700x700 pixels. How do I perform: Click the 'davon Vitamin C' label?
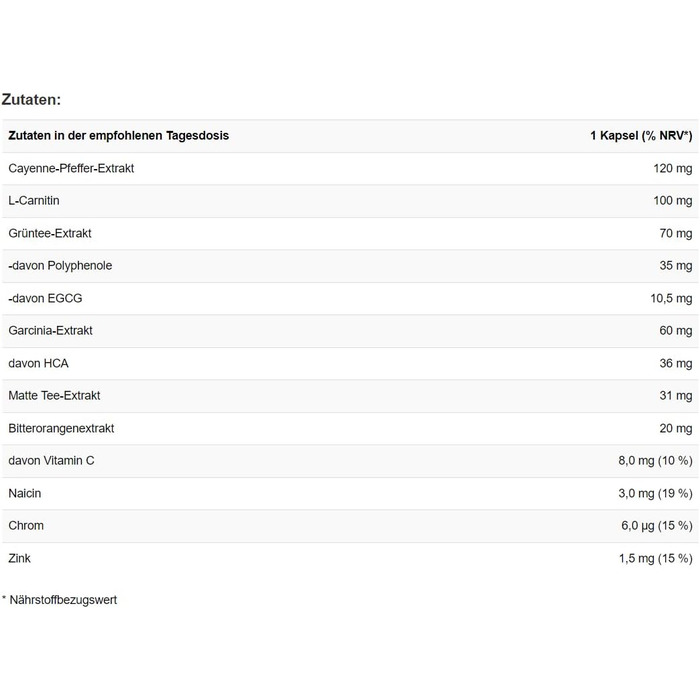(x=51, y=460)
